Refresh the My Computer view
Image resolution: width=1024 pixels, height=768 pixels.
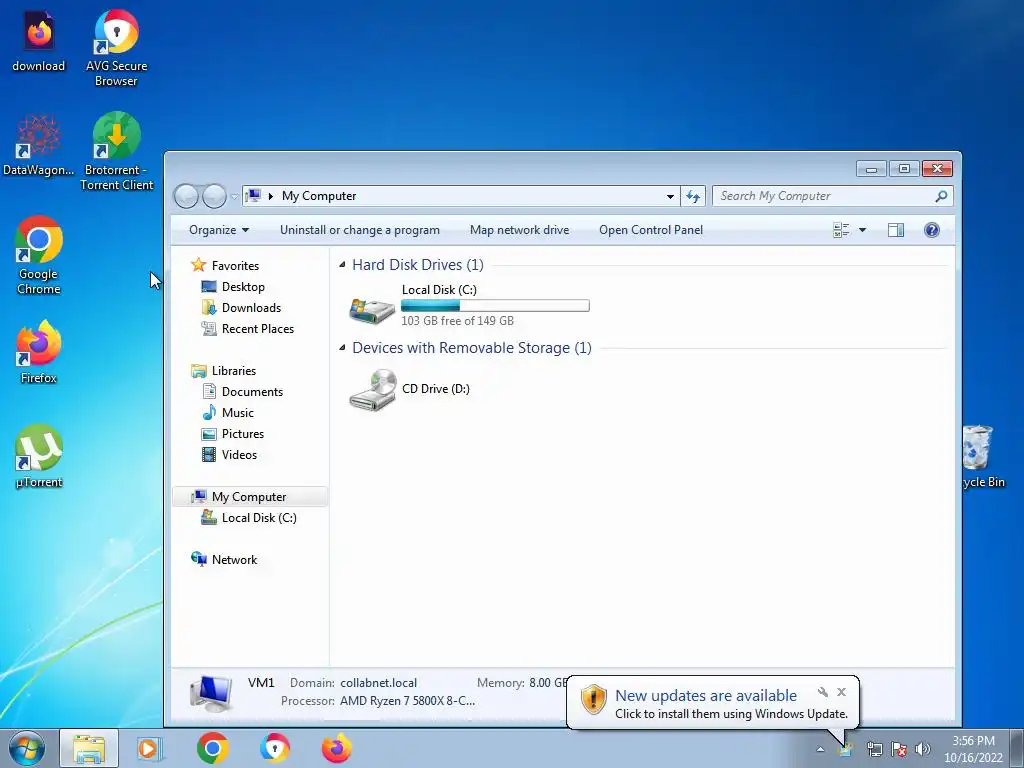point(693,196)
